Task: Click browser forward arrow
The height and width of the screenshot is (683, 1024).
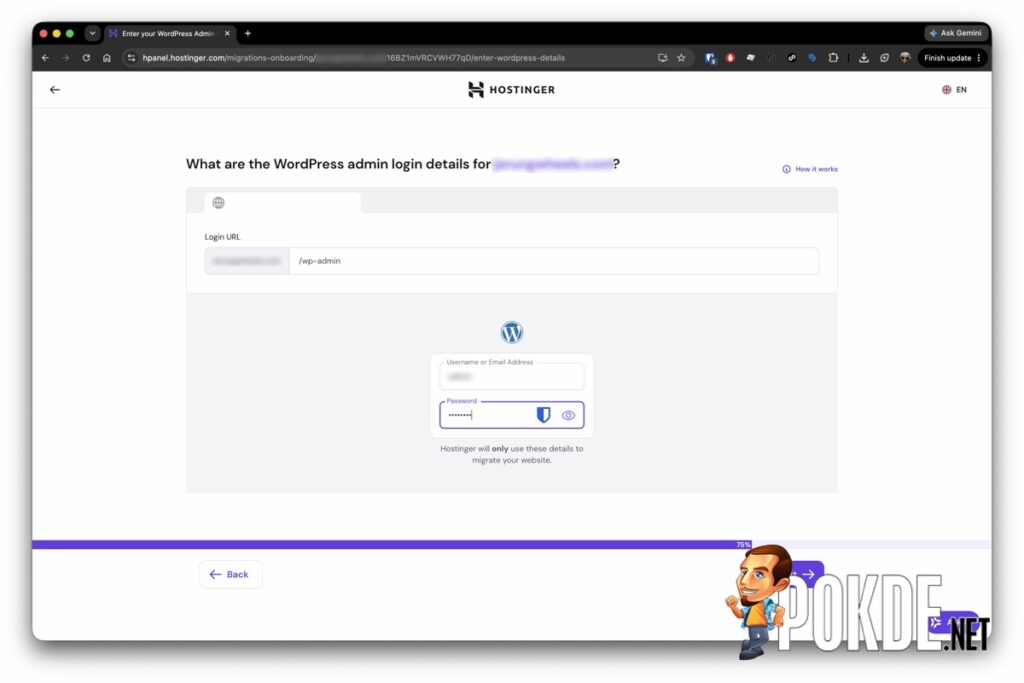Action: tap(65, 57)
